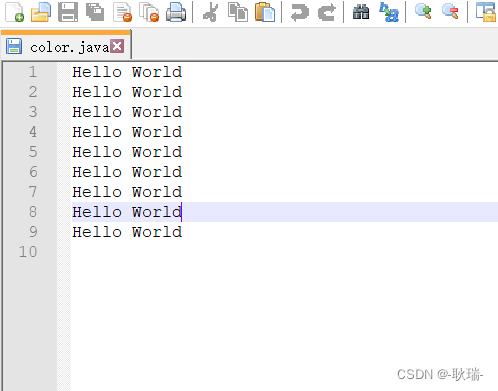Select line number 5 in margin
This screenshot has width=498, height=391.
(x=33, y=152)
